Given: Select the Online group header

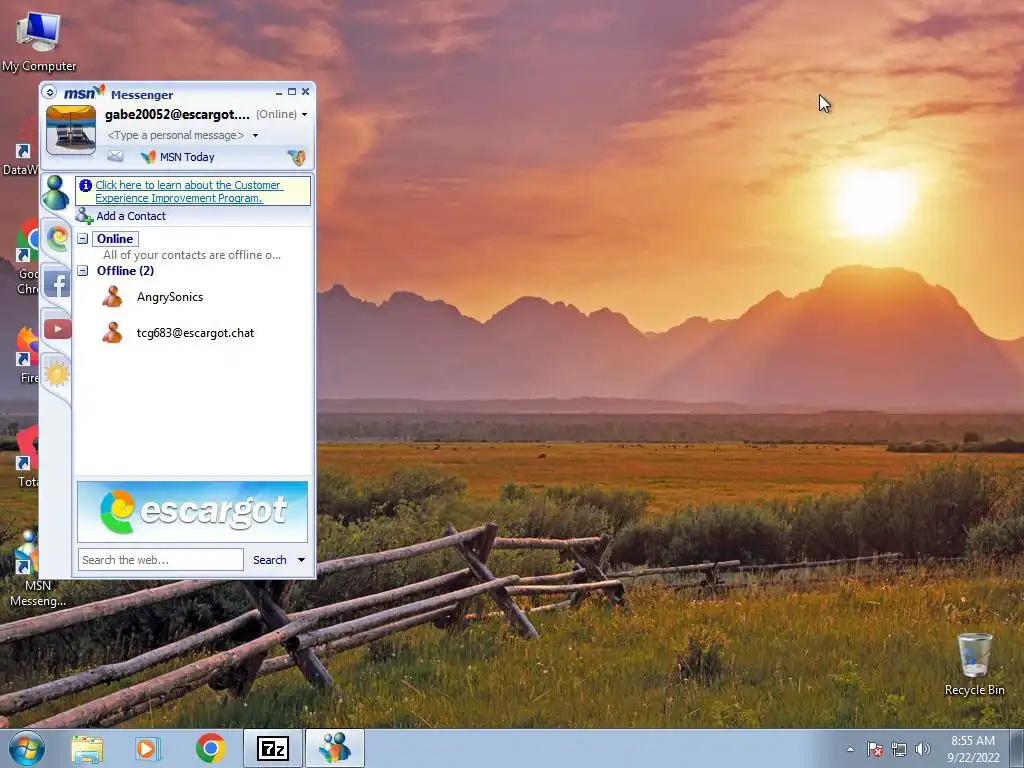Looking at the screenshot, I should (x=115, y=239).
